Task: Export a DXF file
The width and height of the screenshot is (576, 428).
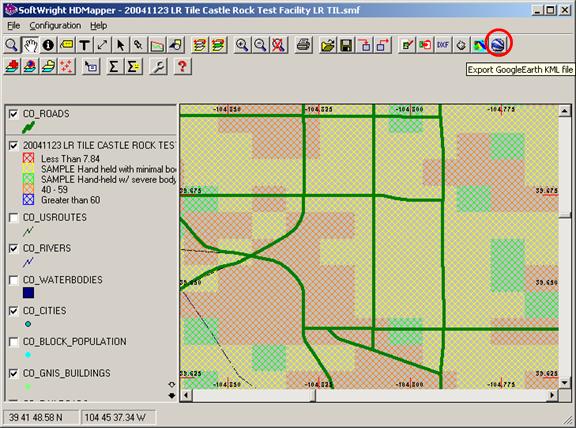Action: tap(443, 45)
